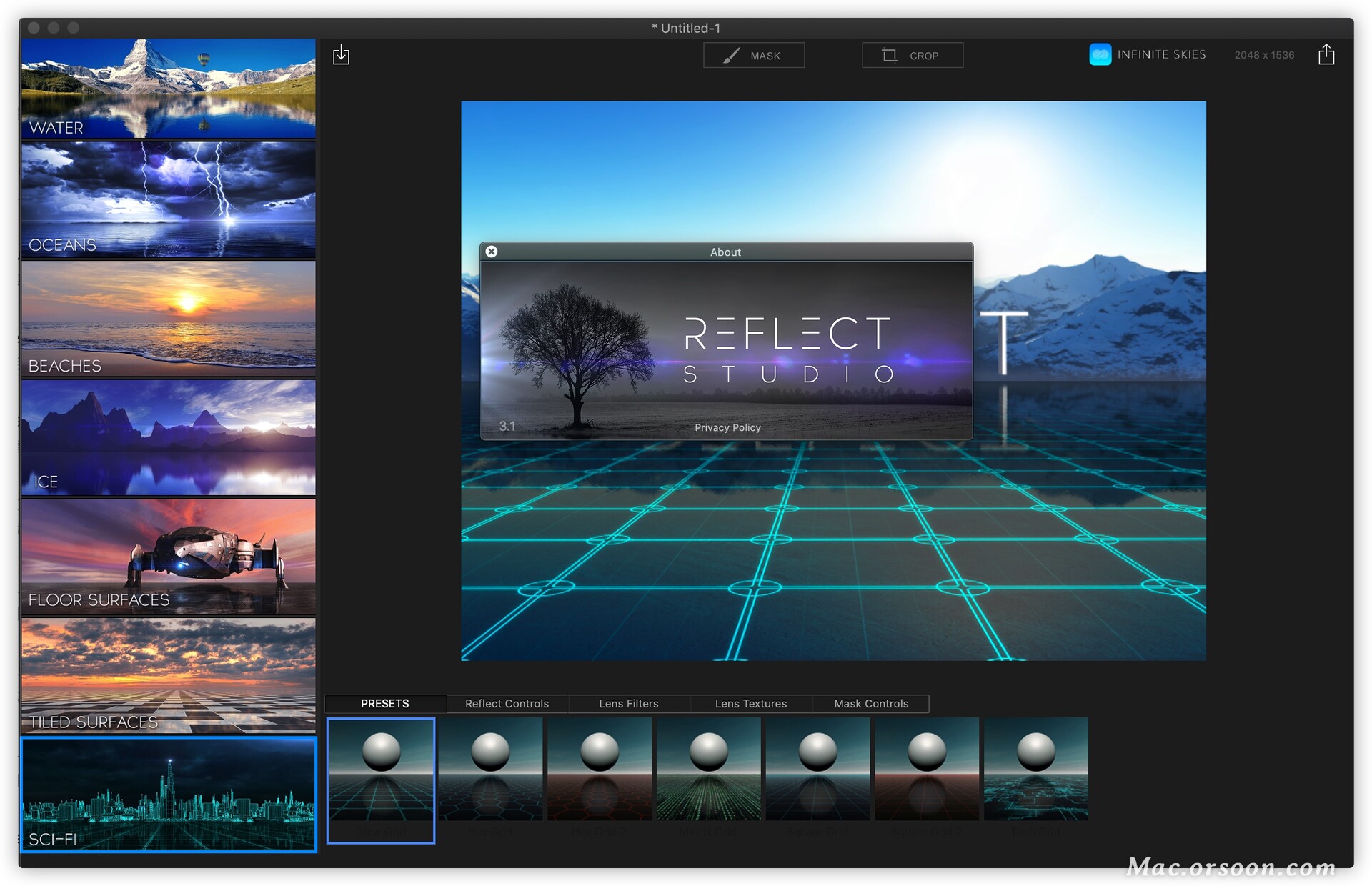Open the Privacy Policy link
The image size is (1372, 886).
click(727, 427)
